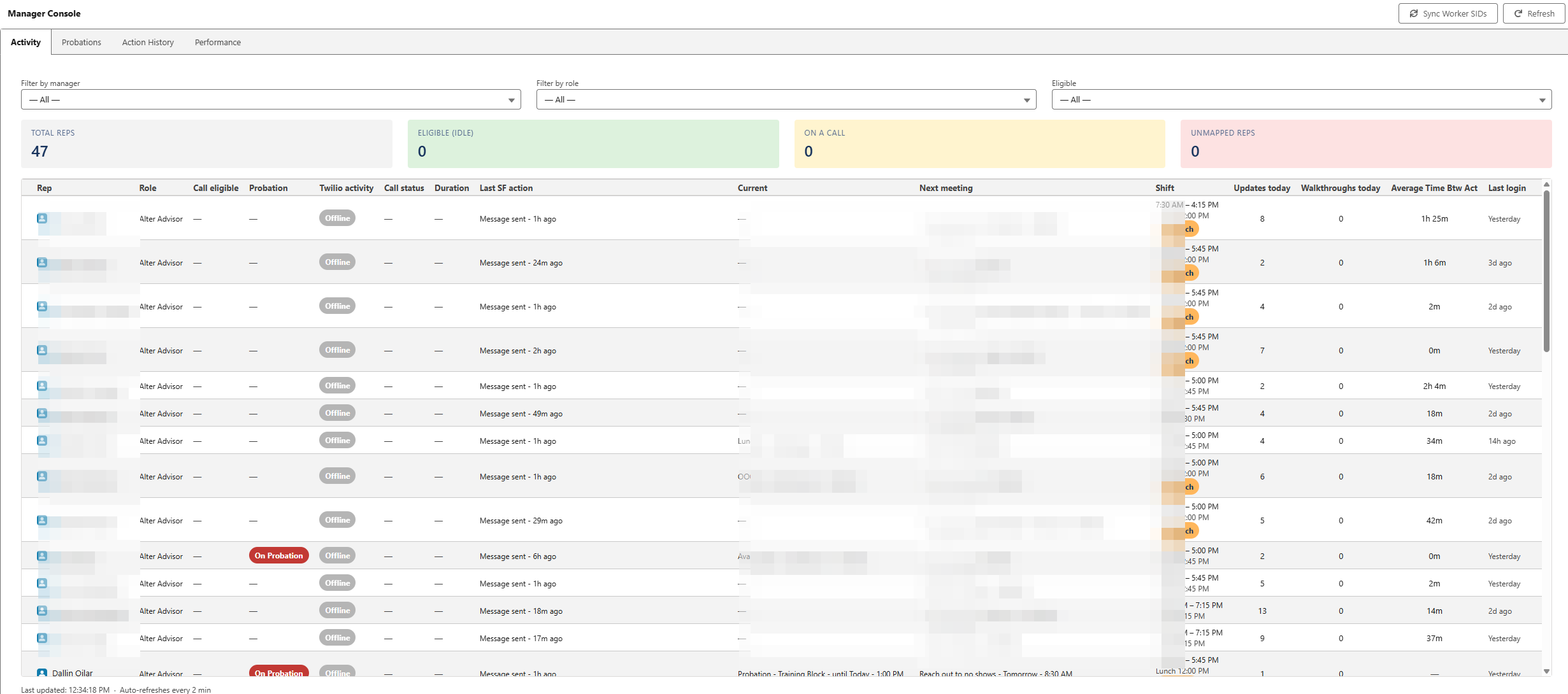Click the Last login column header
Image resolution: width=1568 pixels, height=694 pixels.
(x=1507, y=188)
